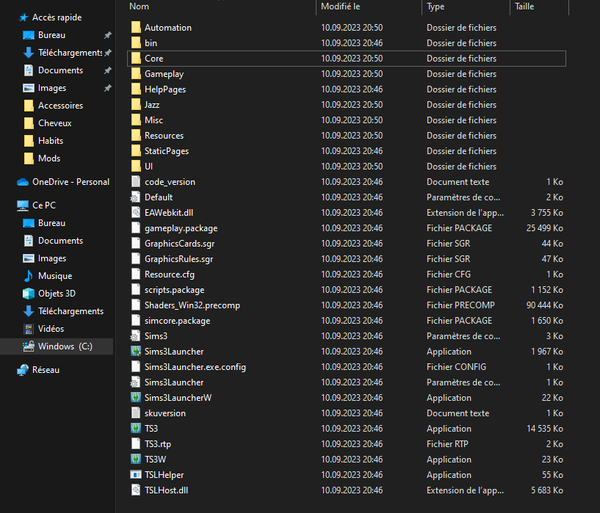Click the TSLHelper application icon

coord(136,475)
